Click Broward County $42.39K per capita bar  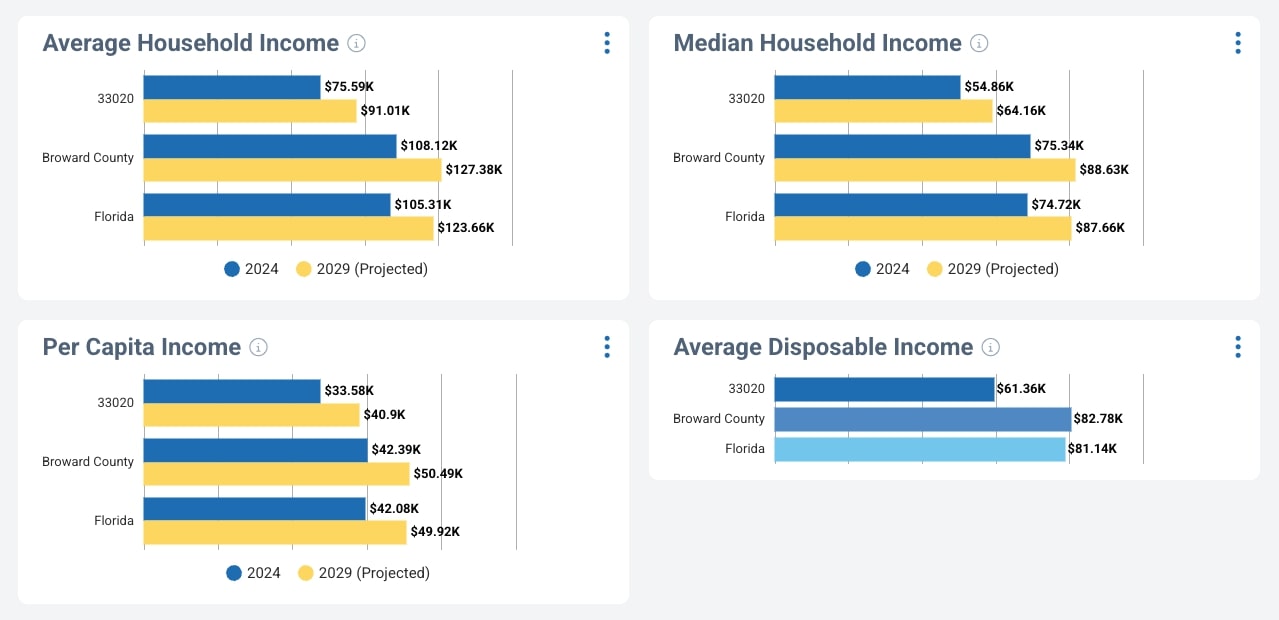tap(256, 450)
